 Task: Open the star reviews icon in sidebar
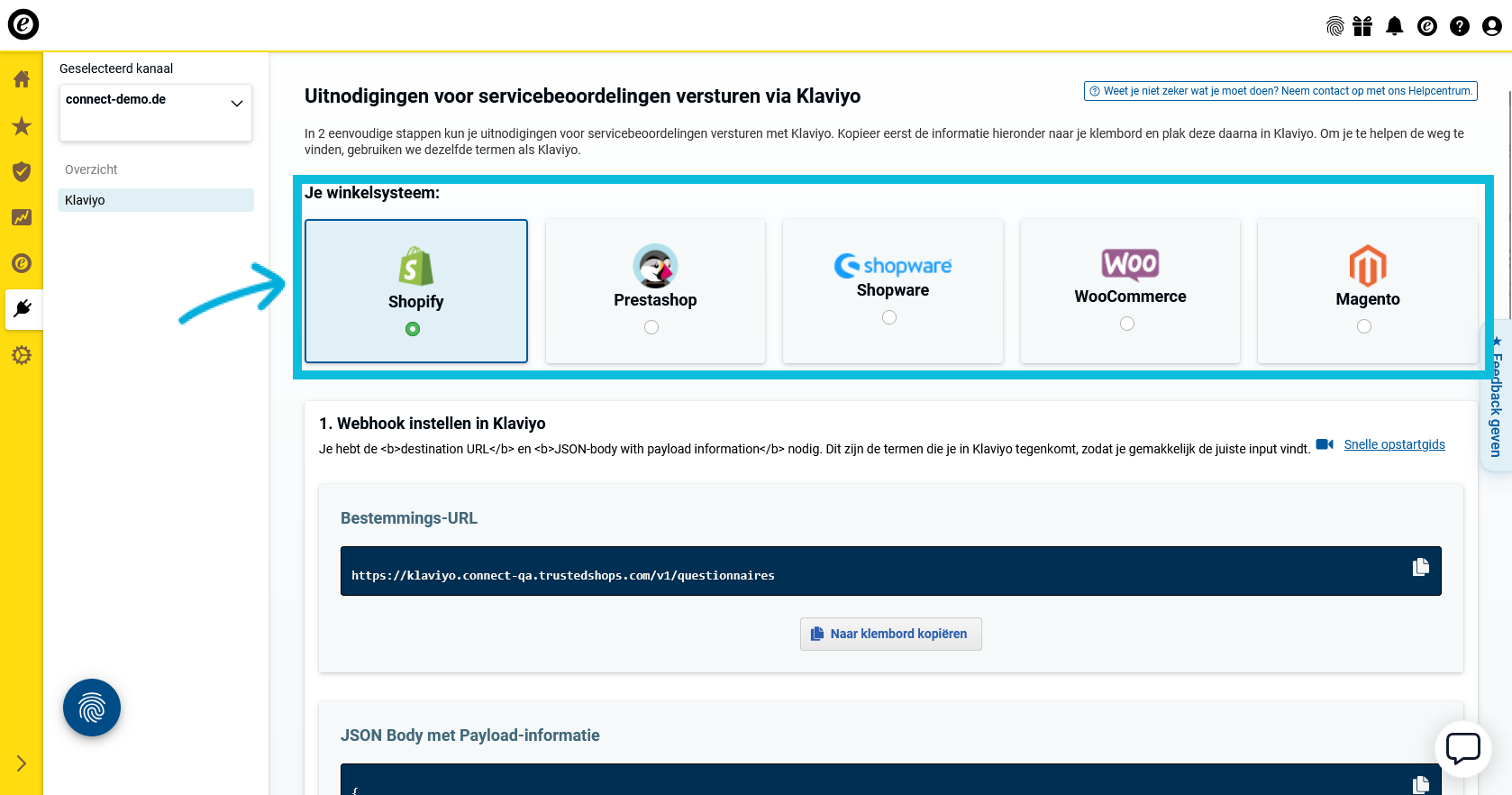pos(22,125)
